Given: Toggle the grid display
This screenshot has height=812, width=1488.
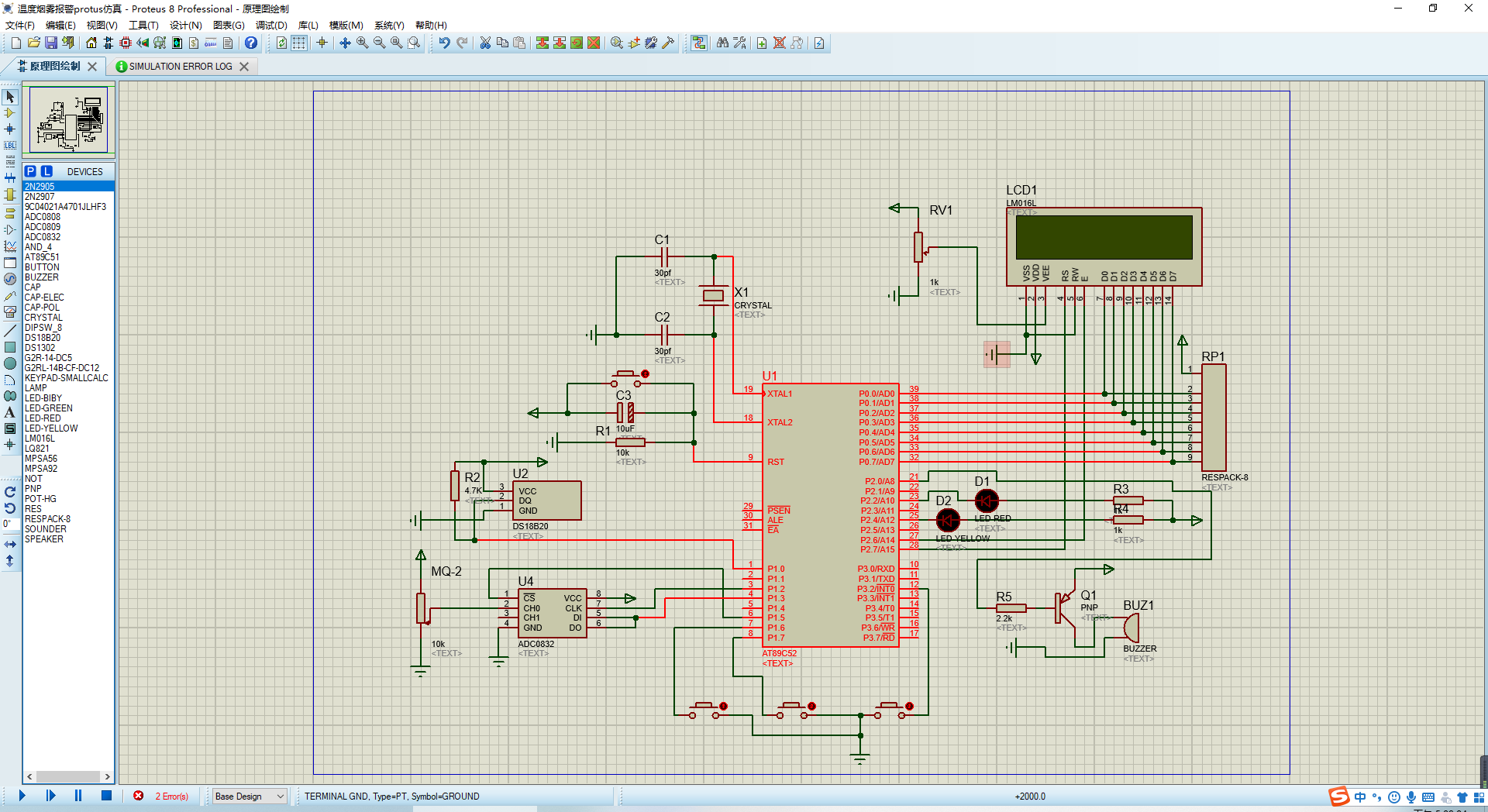Looking at the screenshot, I should point(299,43).
